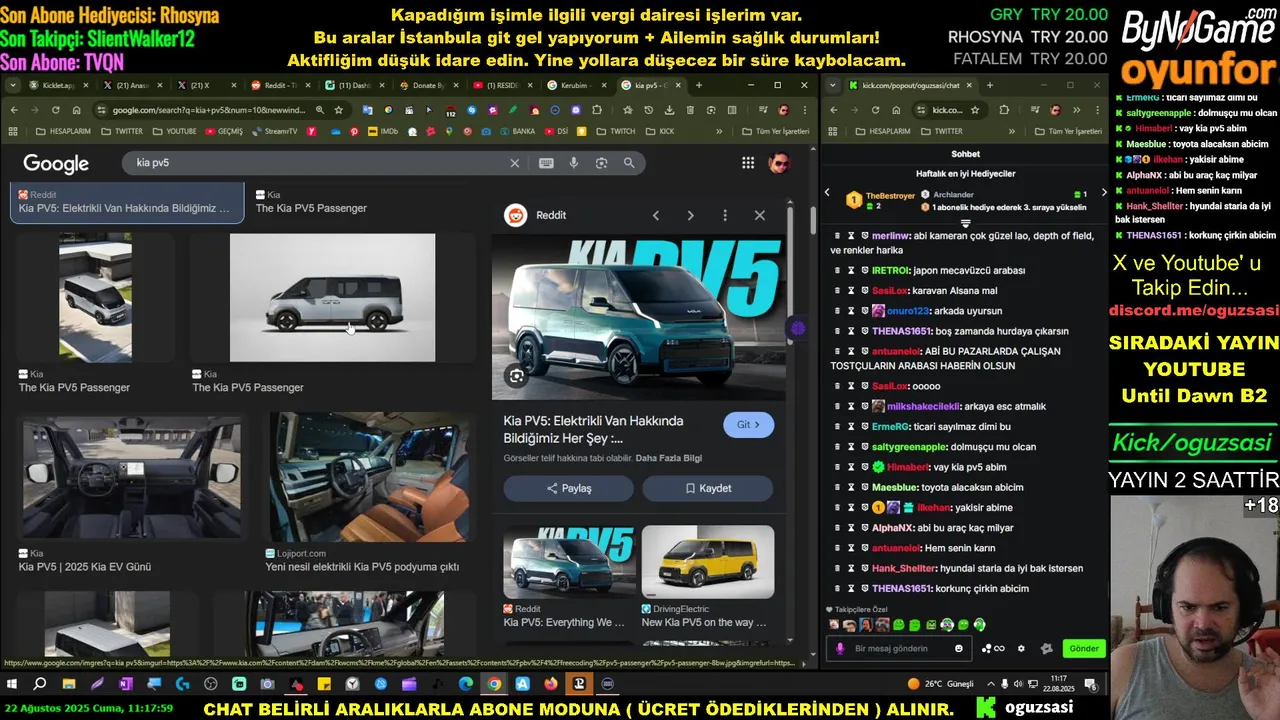Expand hidden bookmarks chevron in Google window

pos(719,131)
